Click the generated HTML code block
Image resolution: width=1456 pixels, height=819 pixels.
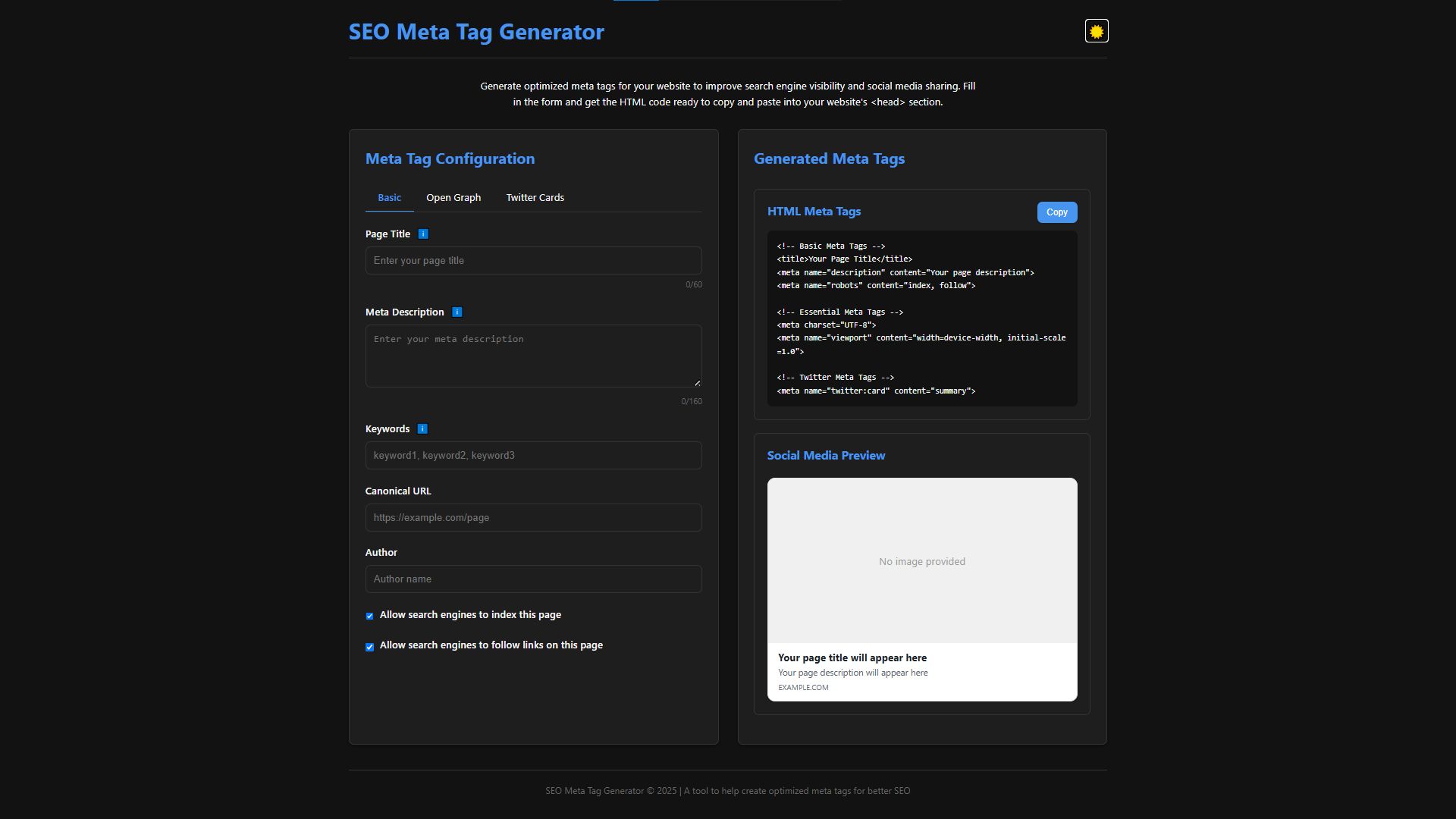click(x=921, y=318)
